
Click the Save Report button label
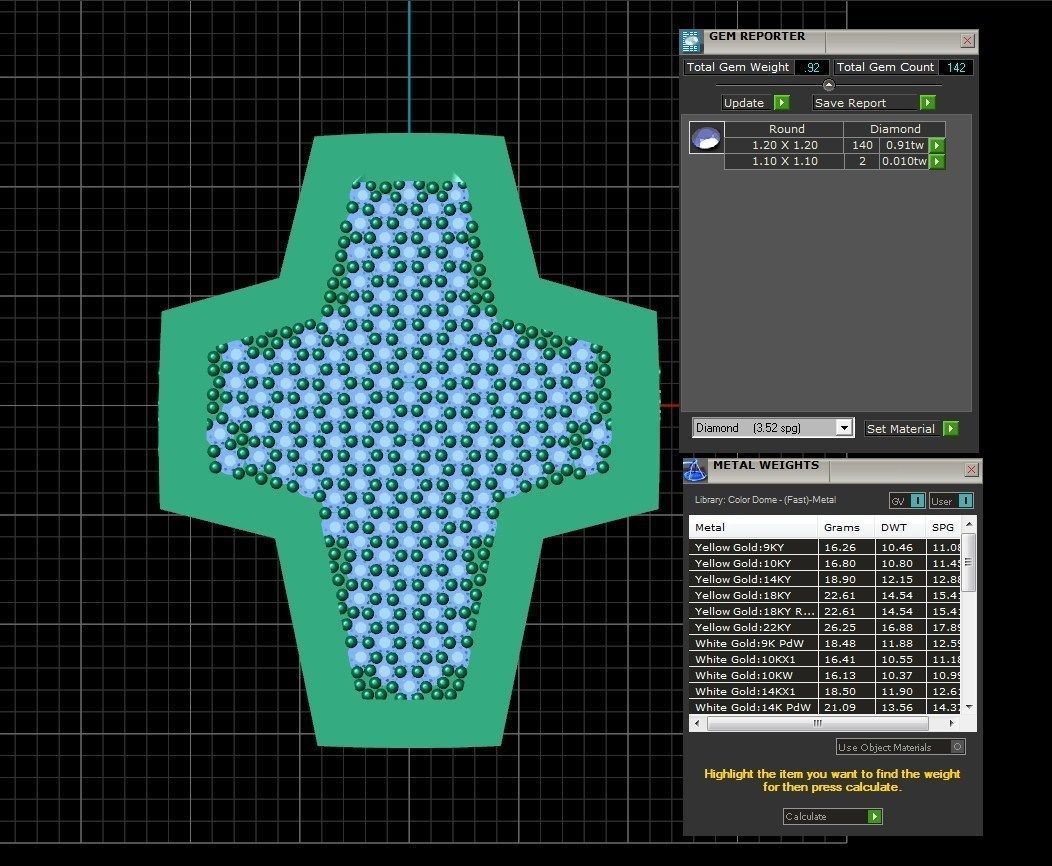click(x=850, y=103)
